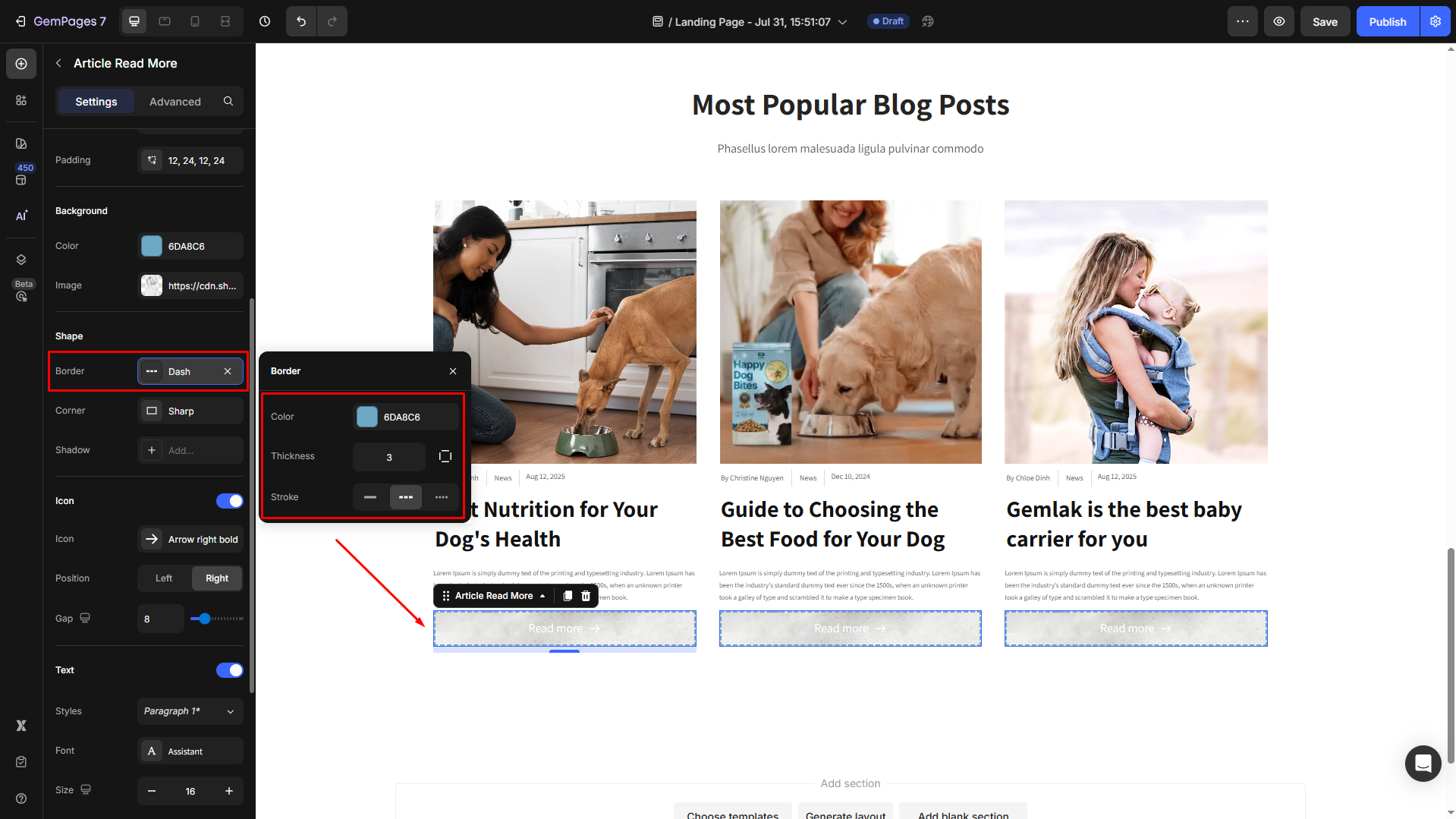Click the preview eye icon
Screen dimensions: 1456x819
click(1279, 21)
